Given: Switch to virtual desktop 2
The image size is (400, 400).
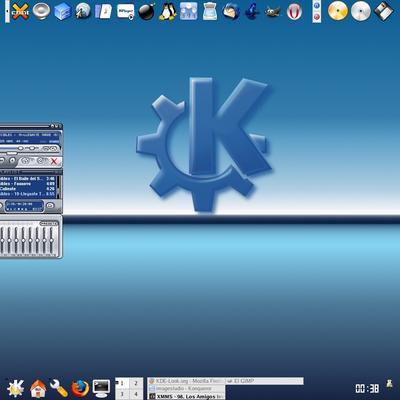Looking at the screenshot, I should (136, 383).
